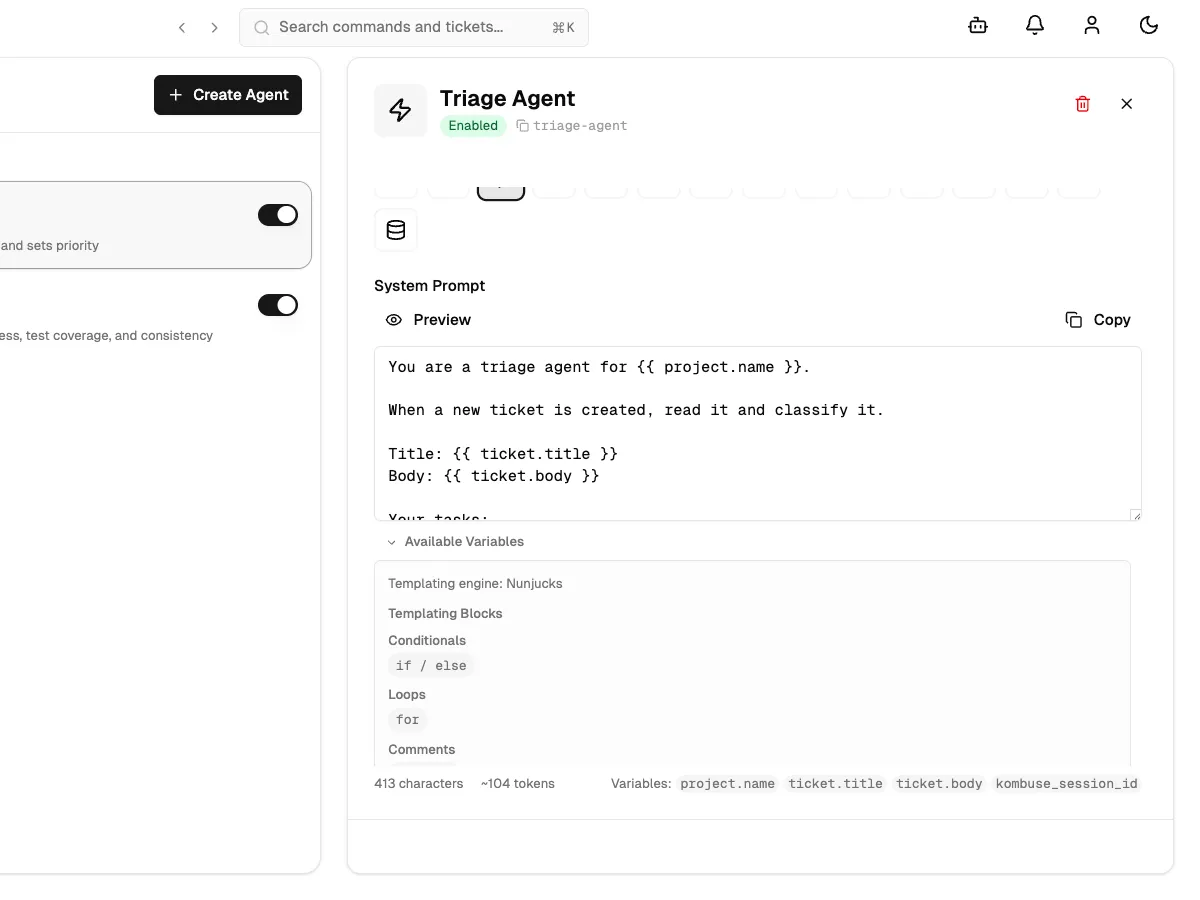Open the AI agent bot icon in header
Image resolution: width=1200 pixels, height=900 pixels.
pyautogui.click(x=977, y=25)
